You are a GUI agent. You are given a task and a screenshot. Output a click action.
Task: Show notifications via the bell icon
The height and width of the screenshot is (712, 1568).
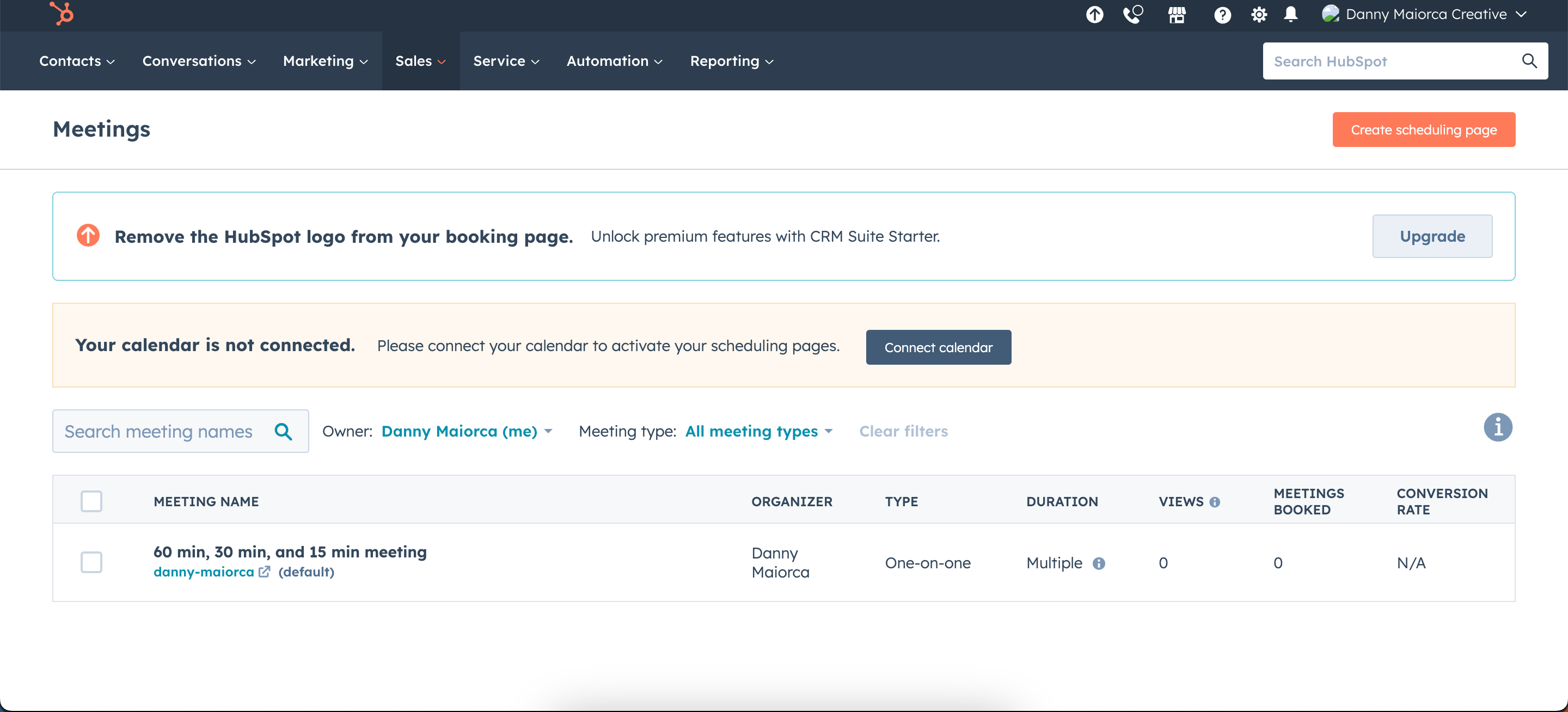click(x=1291, y=14)
